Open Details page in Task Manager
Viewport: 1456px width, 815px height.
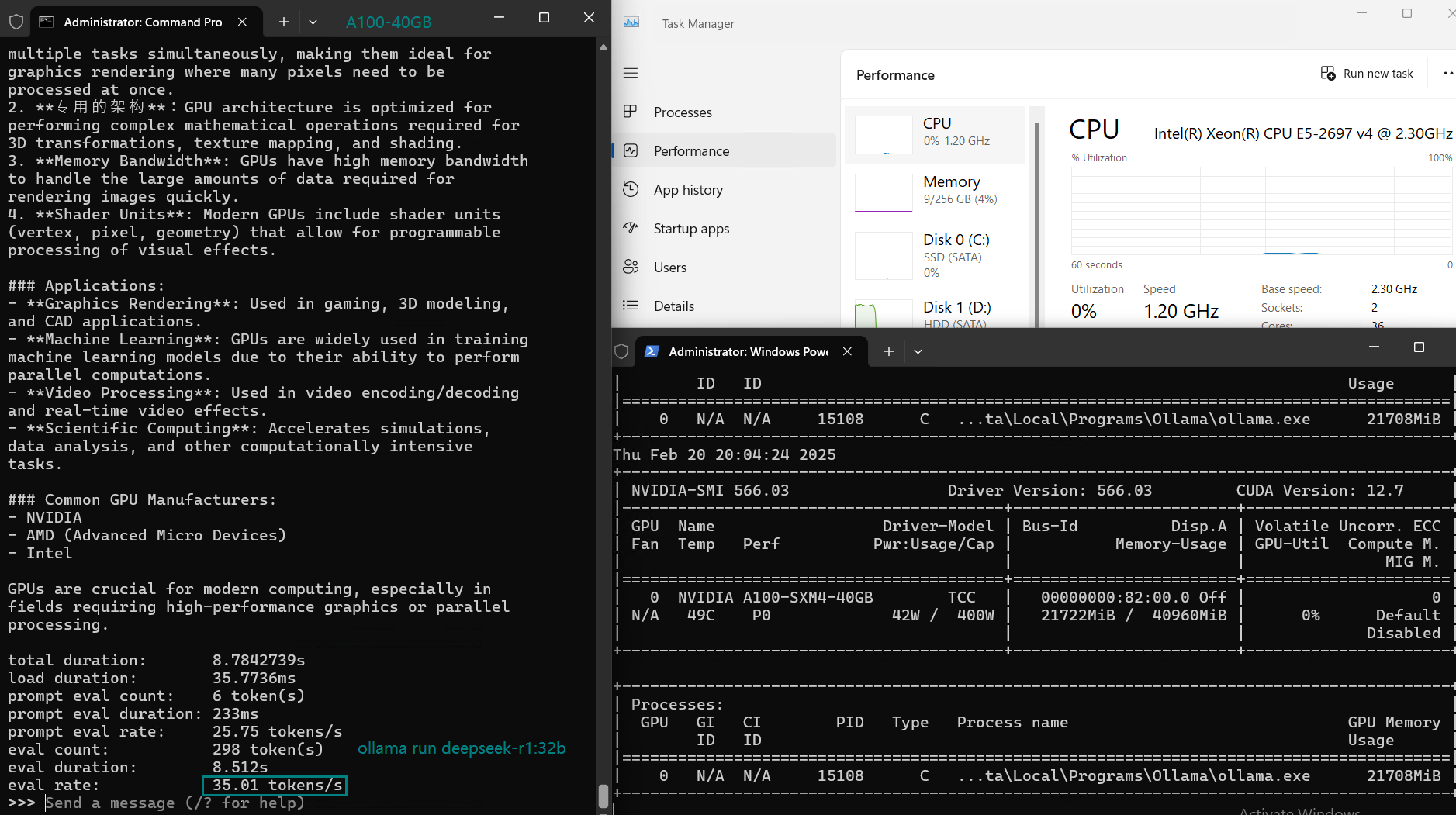pyautogui.click(x=725, y=306)
